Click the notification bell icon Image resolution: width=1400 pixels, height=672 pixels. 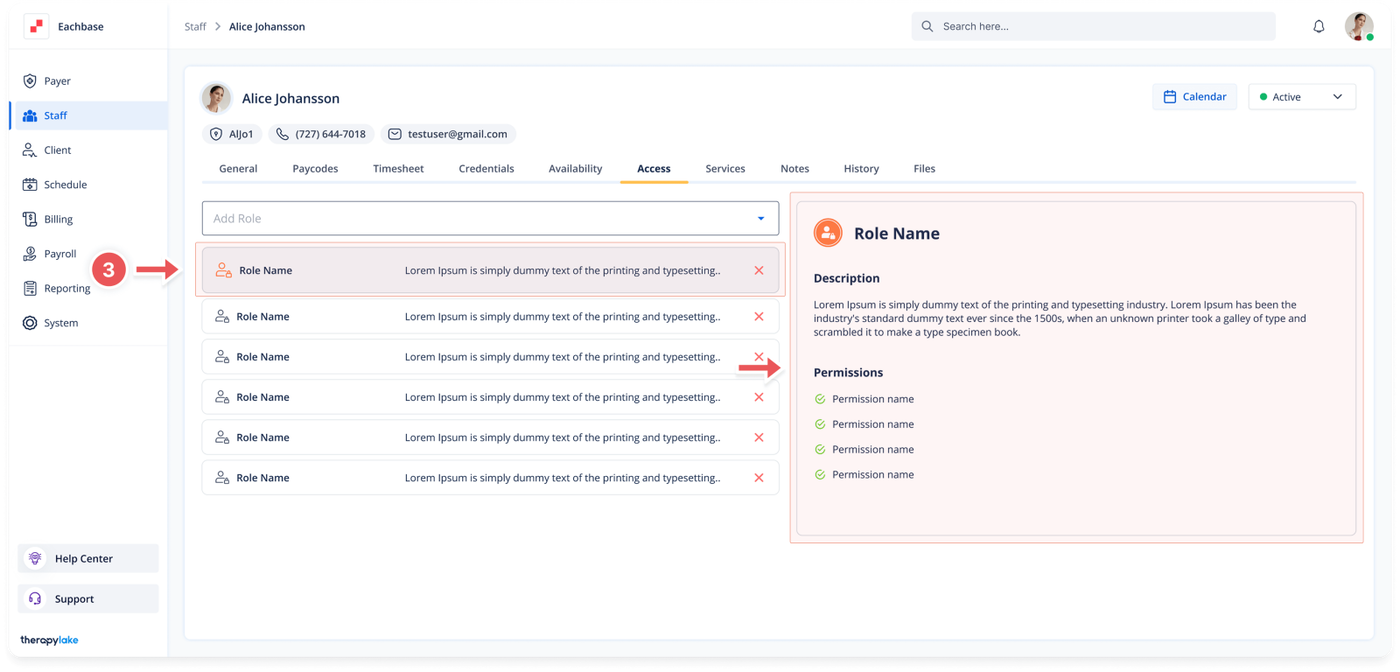1318,27
